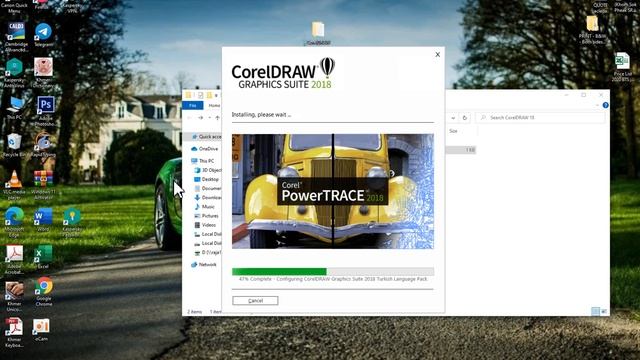This screenshot has height=360, width=640.
Task: Open the Rapid Typing desktop shortcut
Action: [43, 145]
